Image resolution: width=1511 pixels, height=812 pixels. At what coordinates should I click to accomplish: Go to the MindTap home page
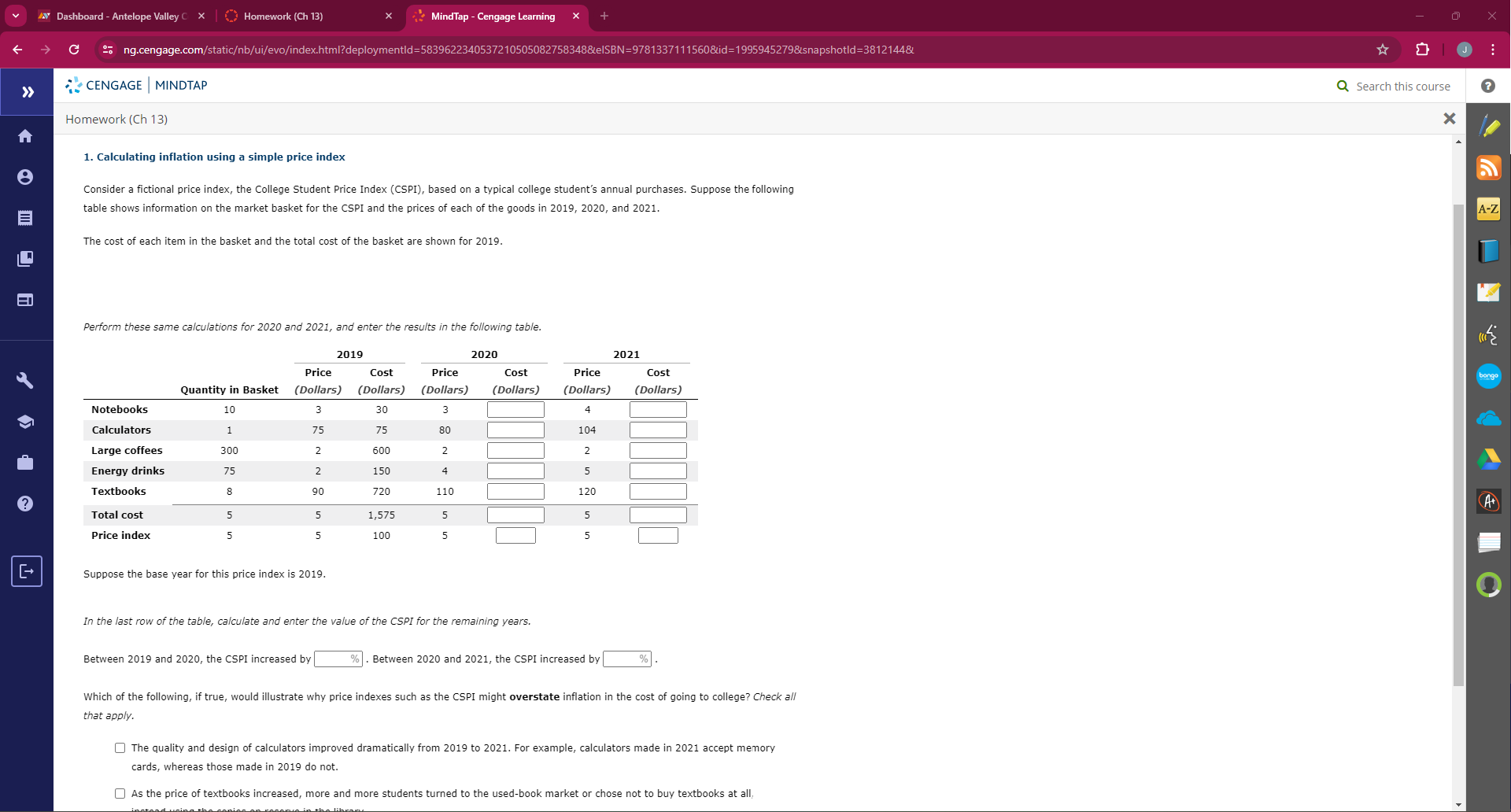coord(26,135)
